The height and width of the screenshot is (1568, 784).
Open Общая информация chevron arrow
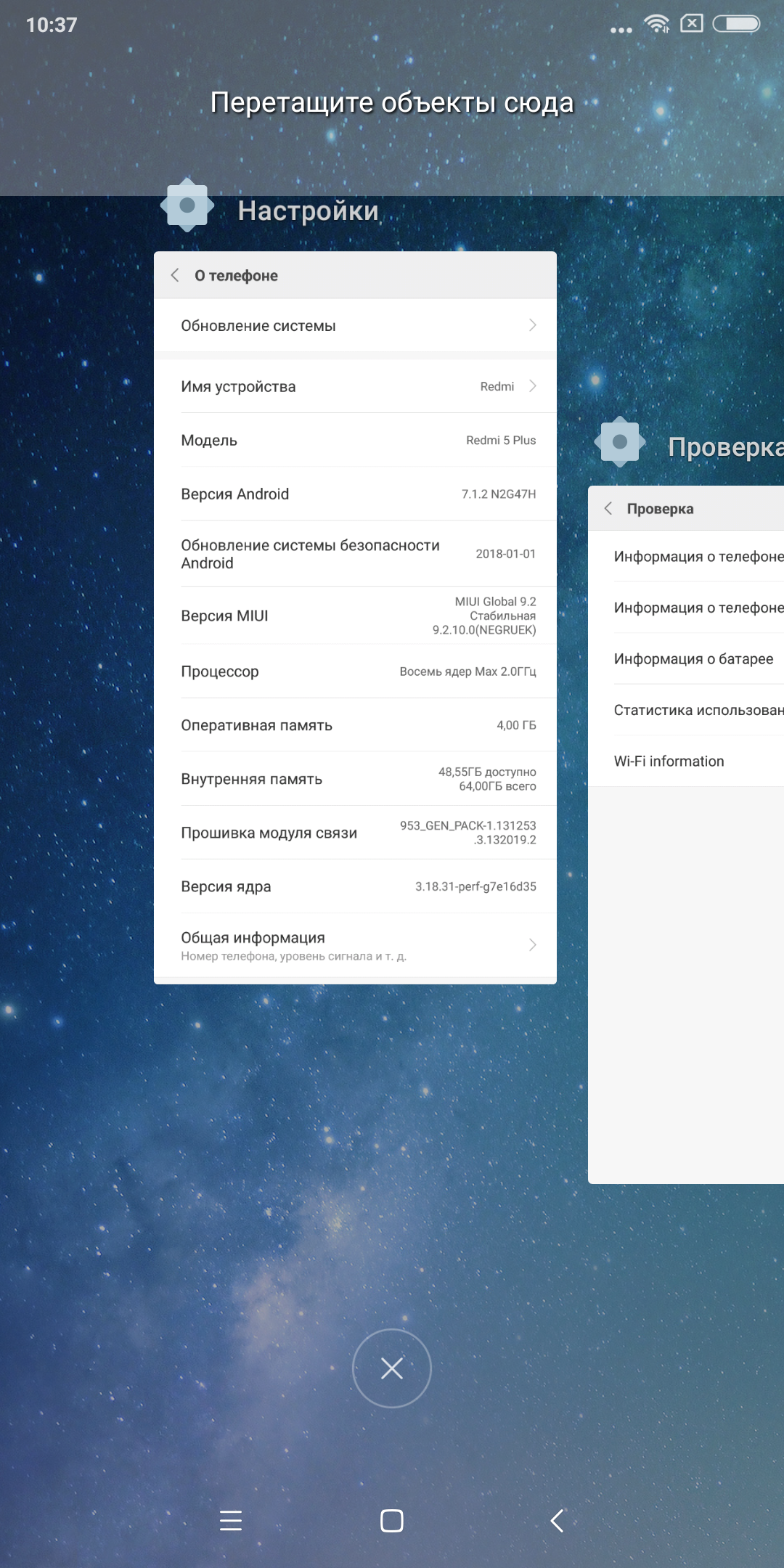(x=533, y=944)
